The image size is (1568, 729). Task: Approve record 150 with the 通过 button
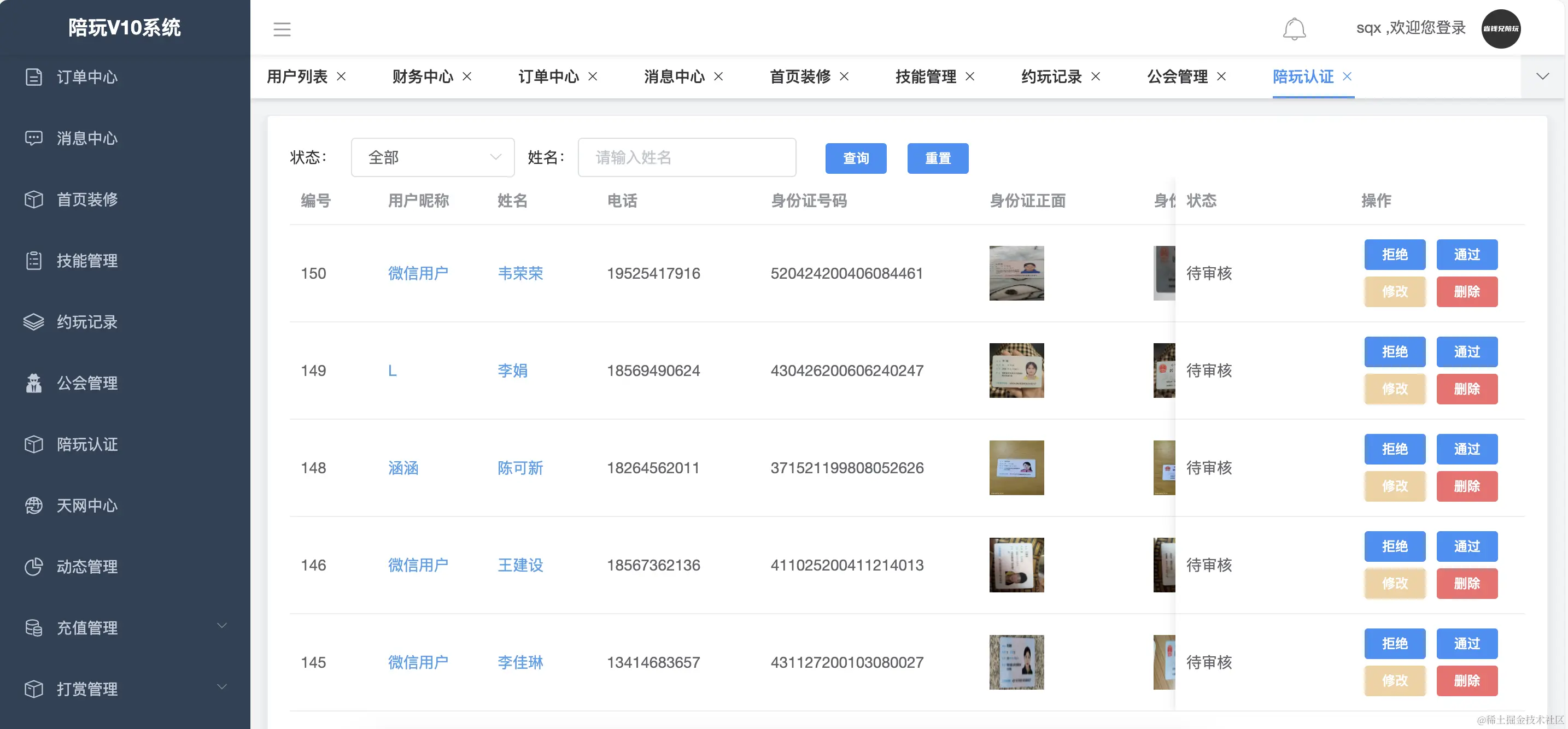(1467, 254)
